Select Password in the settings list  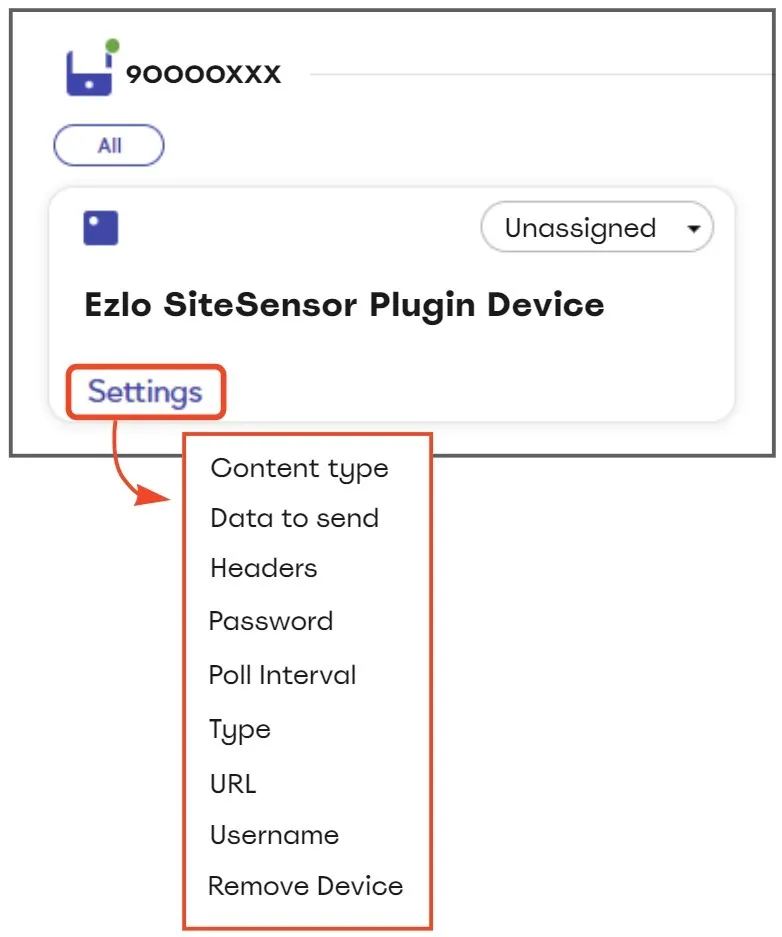click(x=271, y=621)
